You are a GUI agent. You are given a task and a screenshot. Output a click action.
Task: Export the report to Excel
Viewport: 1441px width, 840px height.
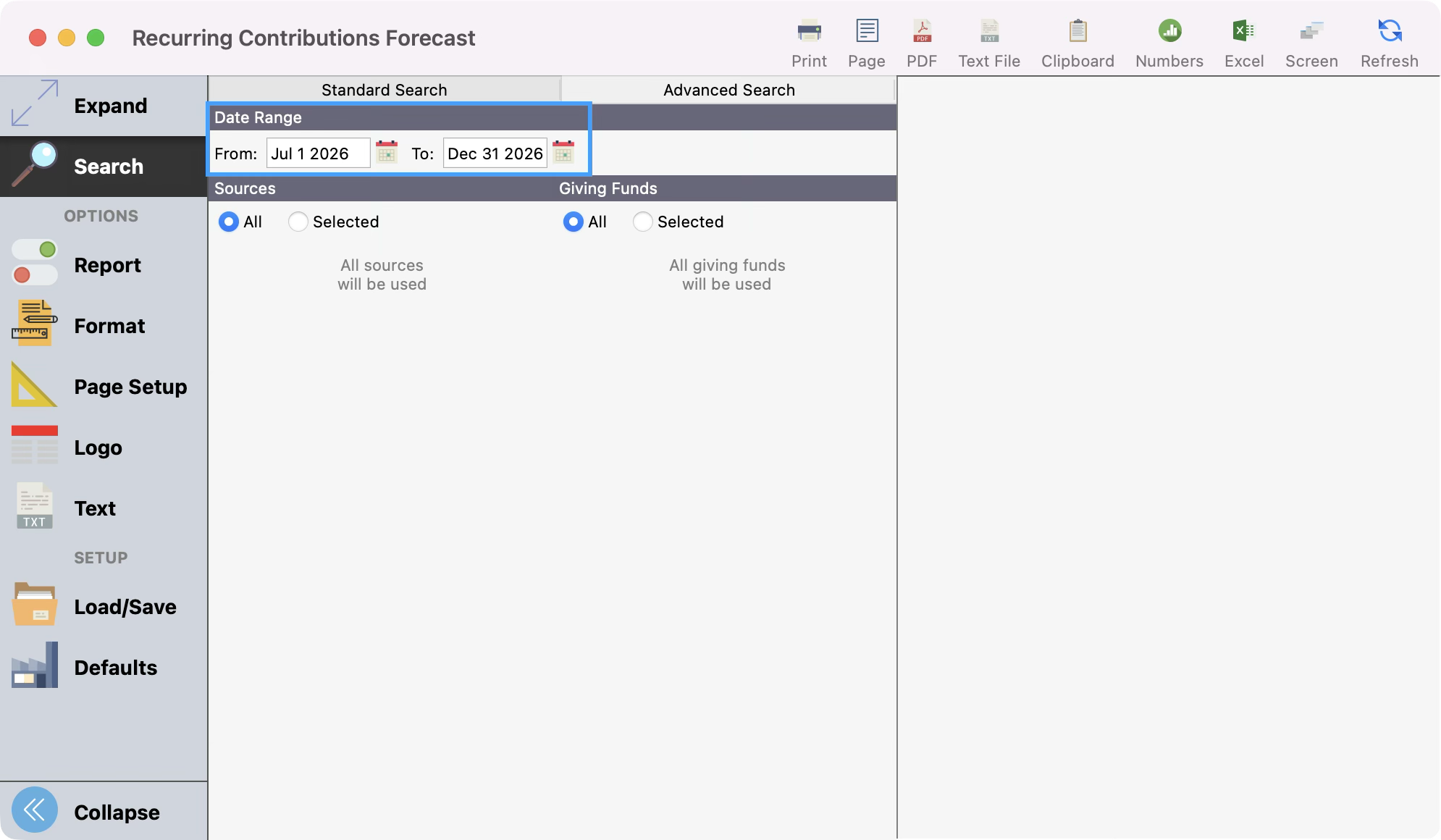(1244, 43)
